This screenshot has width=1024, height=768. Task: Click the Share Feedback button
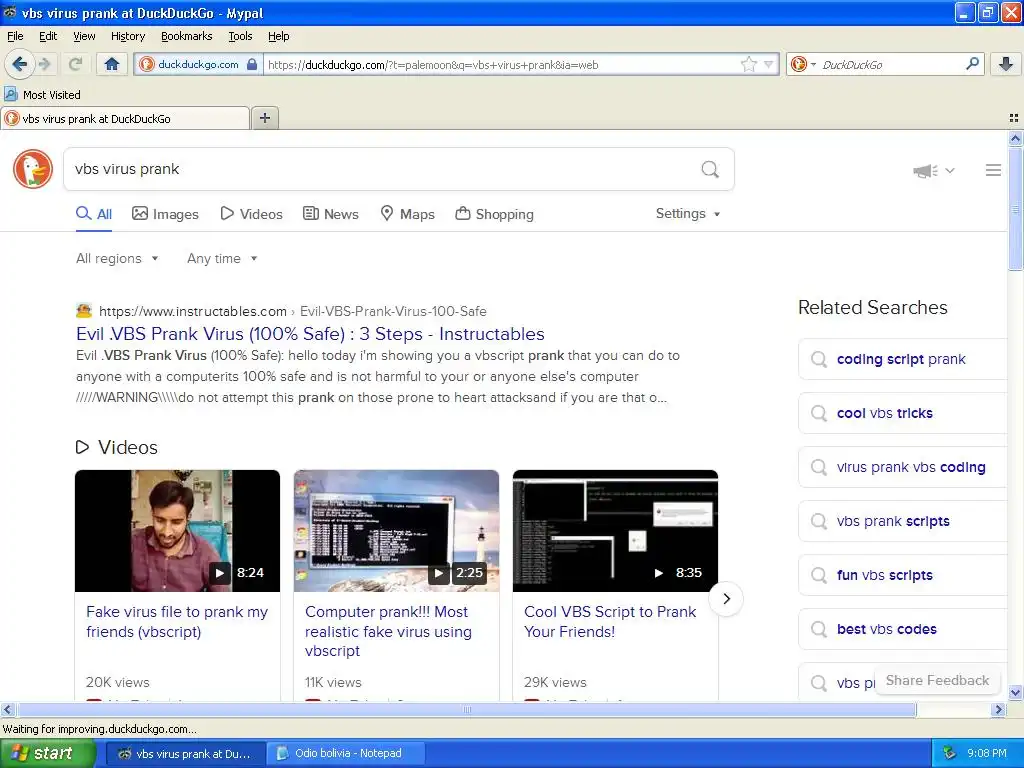[937, 680]
